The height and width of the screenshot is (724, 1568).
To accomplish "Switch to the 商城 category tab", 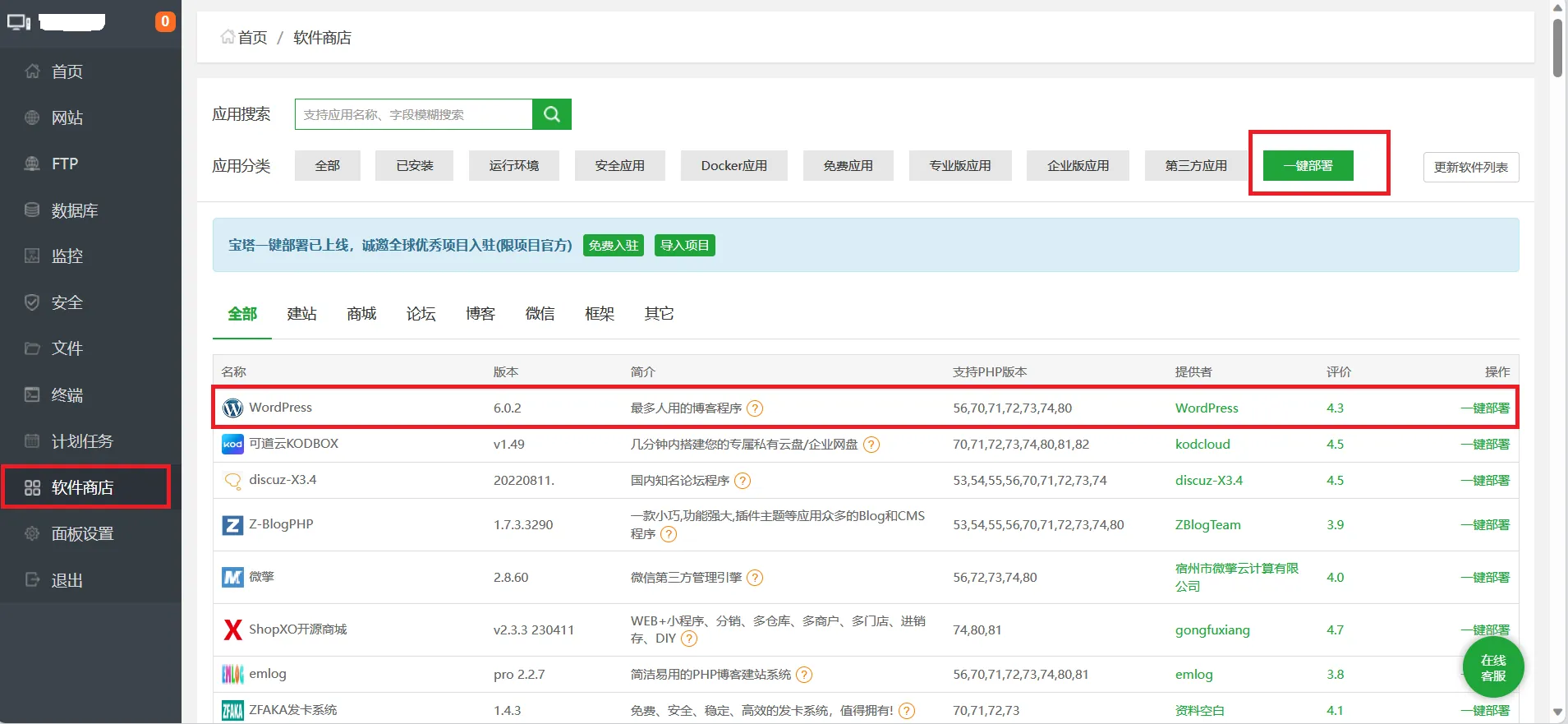I will coord(361,314).
